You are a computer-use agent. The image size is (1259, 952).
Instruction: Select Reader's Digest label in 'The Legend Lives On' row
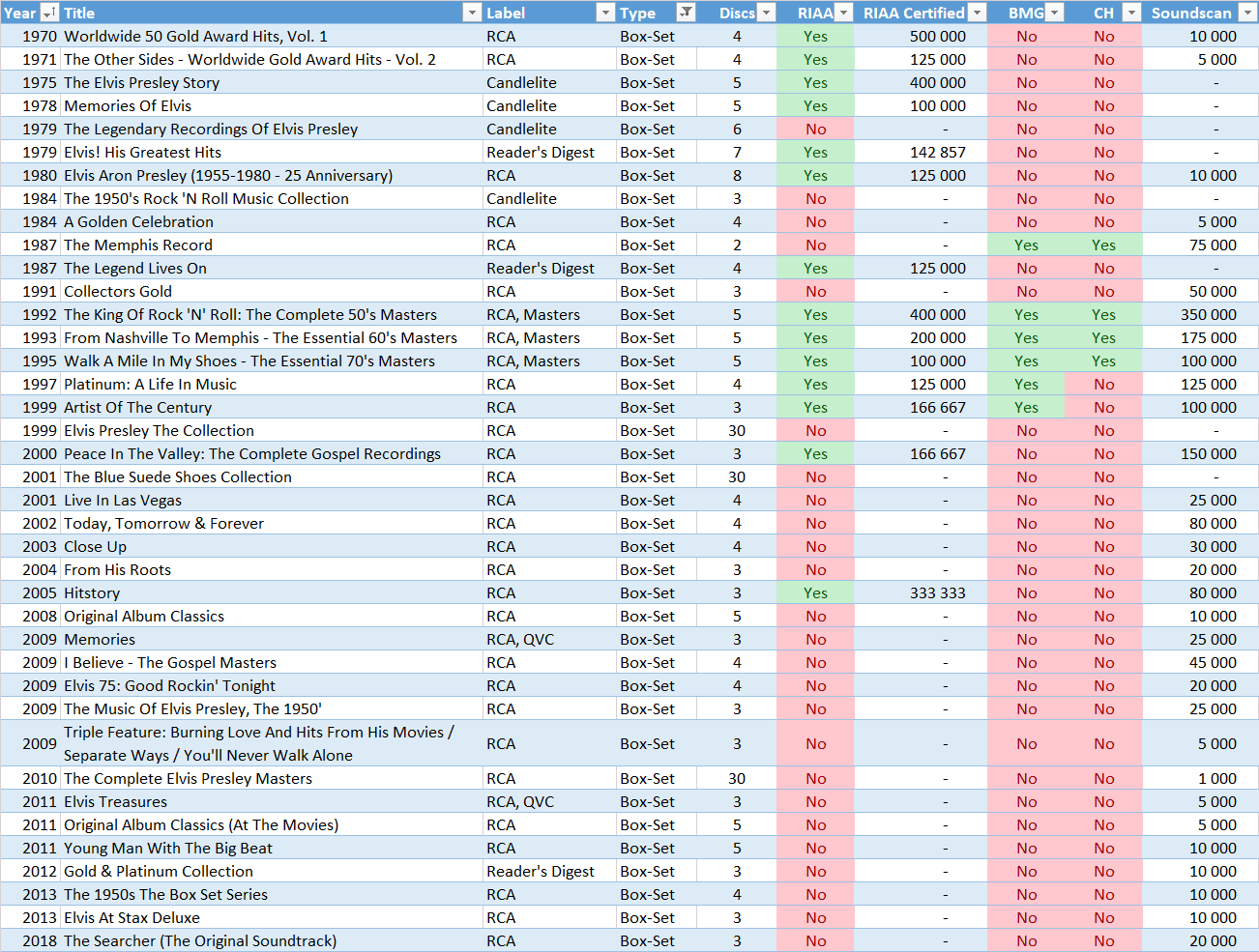(549, 268)
